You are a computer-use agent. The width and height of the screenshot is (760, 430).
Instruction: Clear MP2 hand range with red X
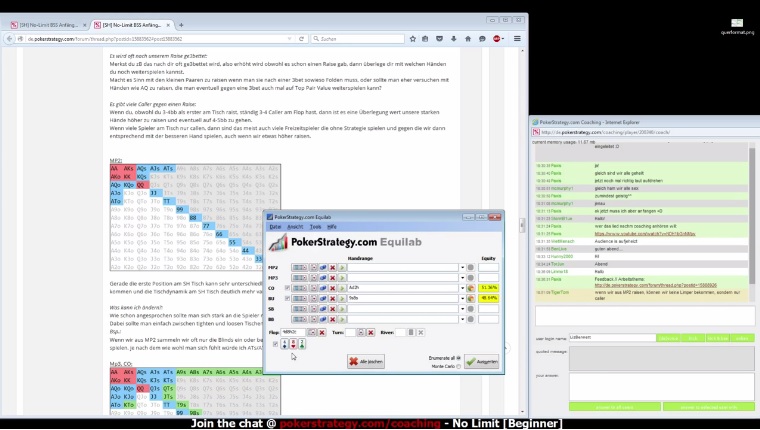click(332, 268)
